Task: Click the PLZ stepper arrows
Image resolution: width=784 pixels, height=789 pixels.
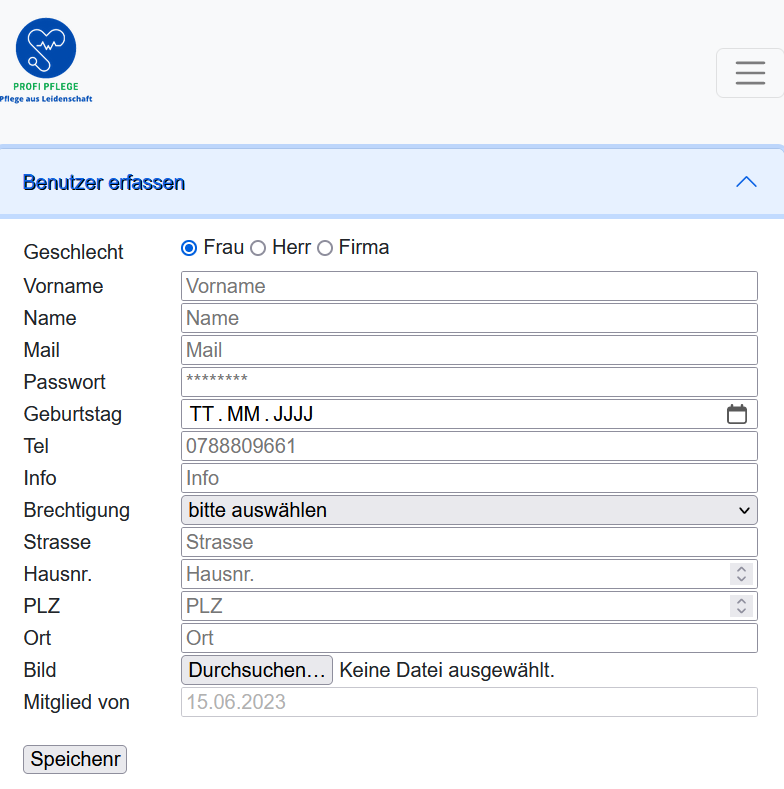Action: (741, 606)
